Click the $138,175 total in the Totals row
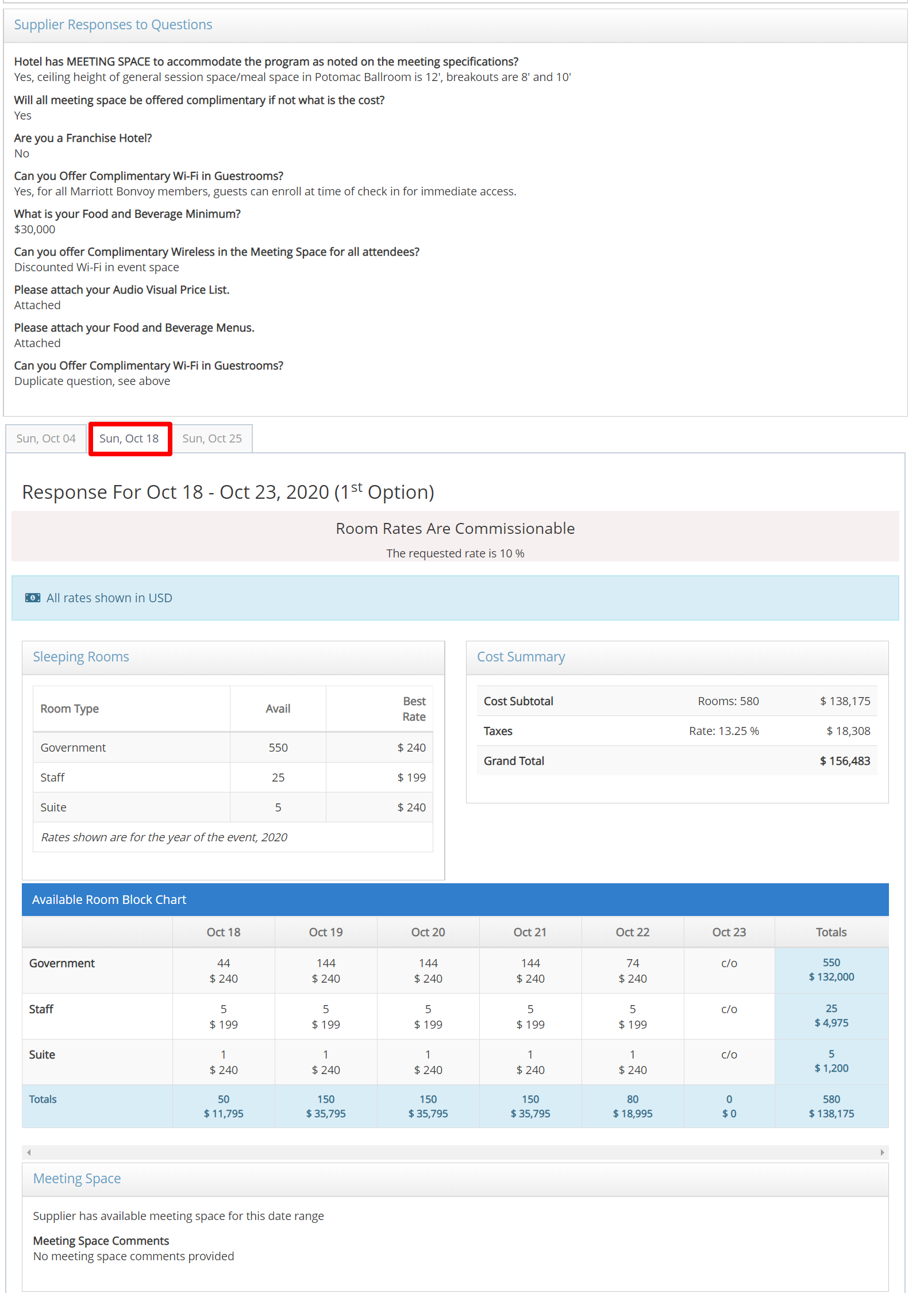Image resolution: width=924 pixels, height=1293 pixels. 831,1114
